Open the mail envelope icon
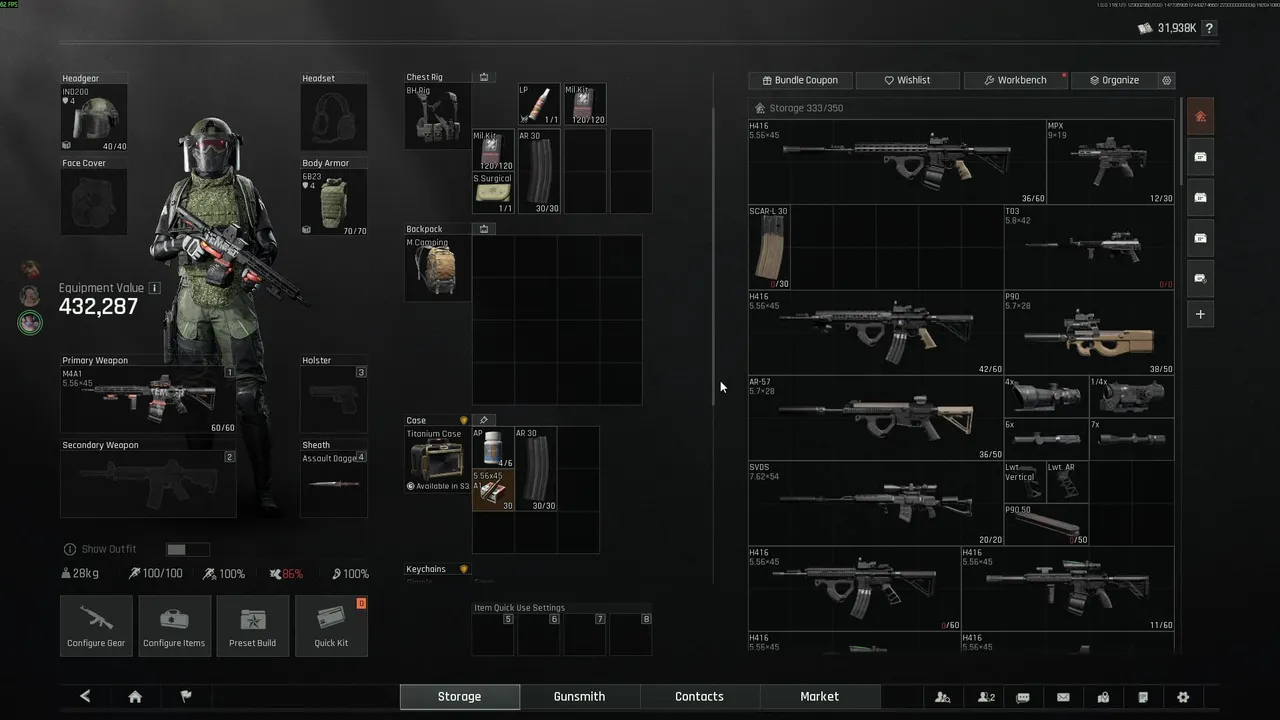 pyautogui.click(x=1063, y=697)
